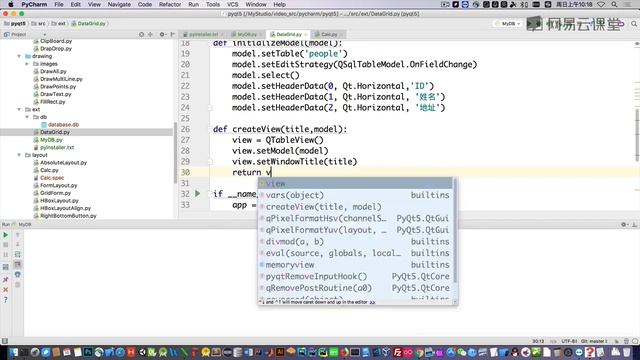Open the Apple menu
The height and width of the screenshot is (360, 640).
click(11, 4)
